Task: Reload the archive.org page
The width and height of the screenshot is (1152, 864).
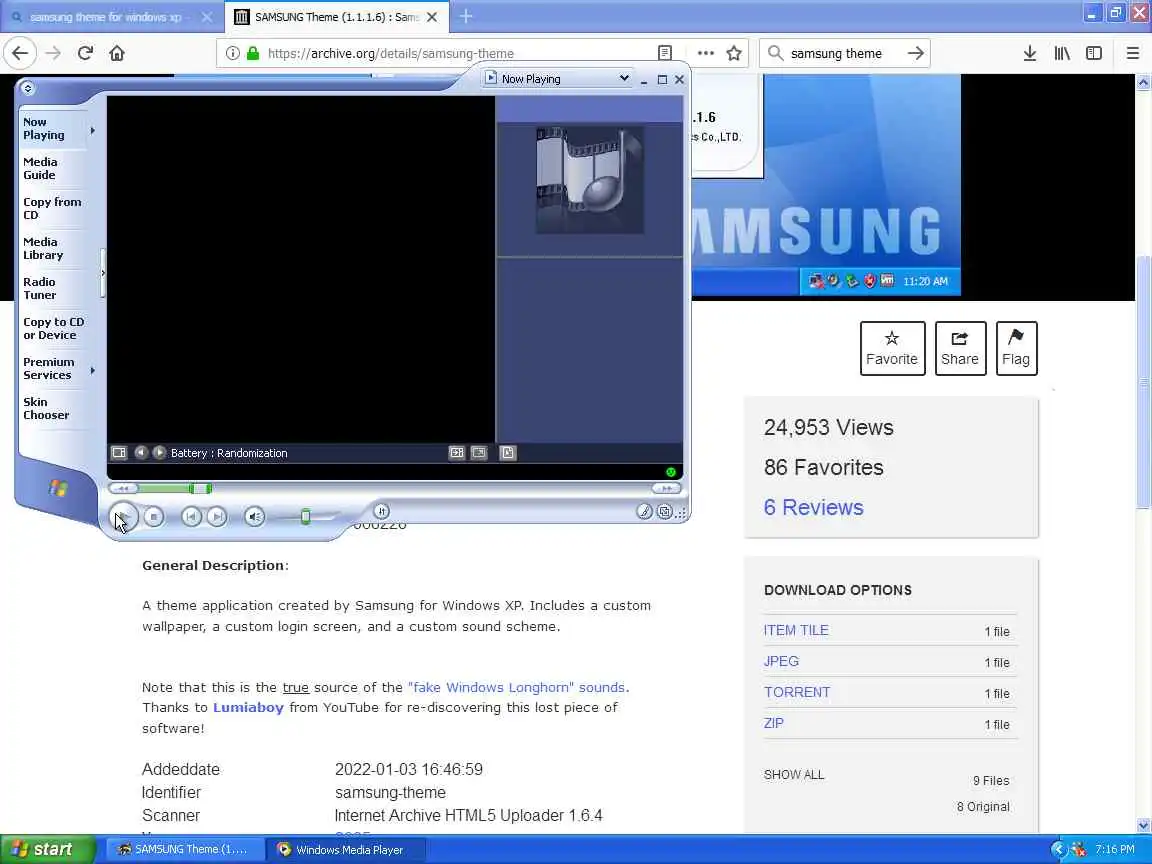Action: [85, 53]
